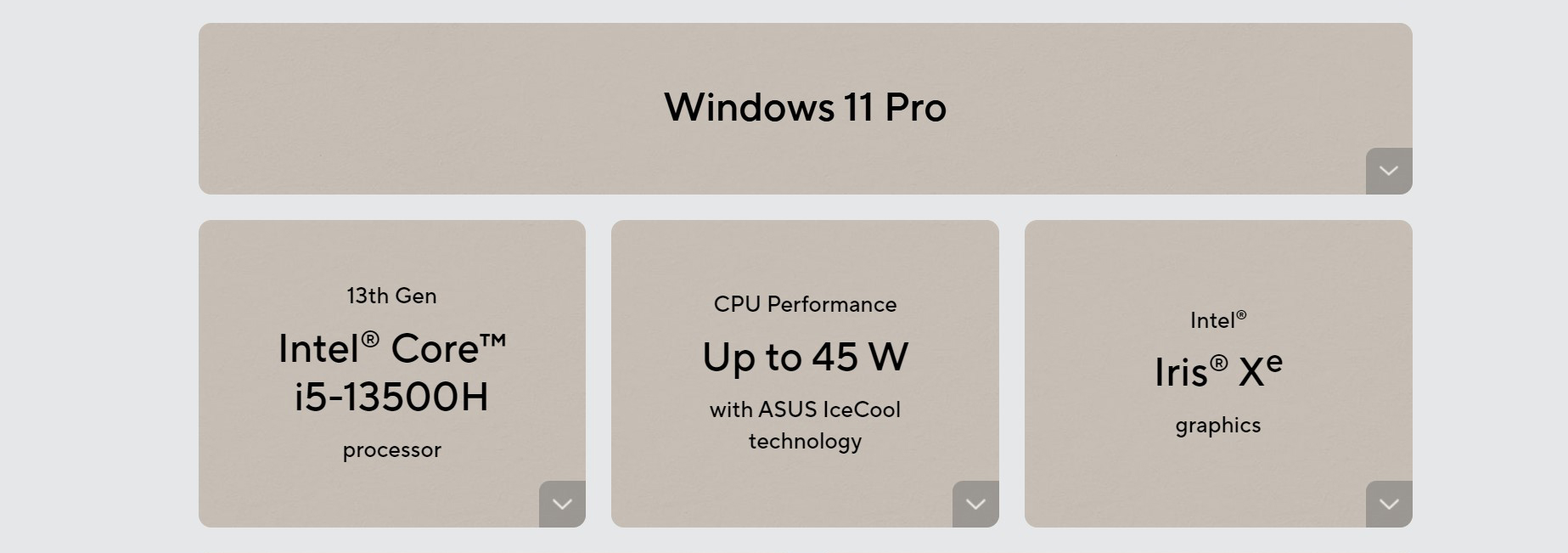1568x553 pixels.
Task: Select the 13th Gen processor card
Action: pos(392,374)
